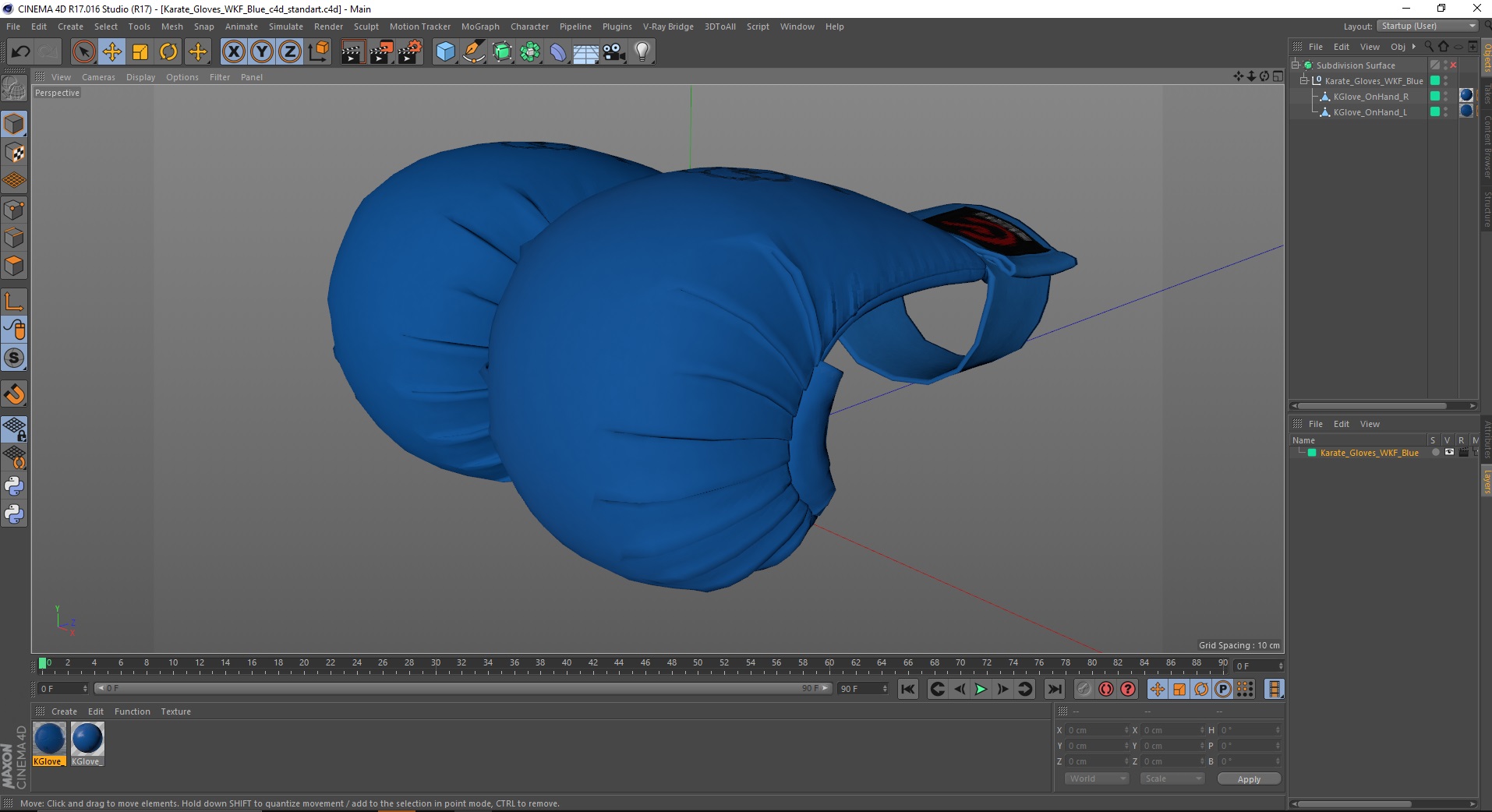This screenshot has width=1492, height=812.
Task: Open the Spline Pen tool
Action: [x=474, y=52]
